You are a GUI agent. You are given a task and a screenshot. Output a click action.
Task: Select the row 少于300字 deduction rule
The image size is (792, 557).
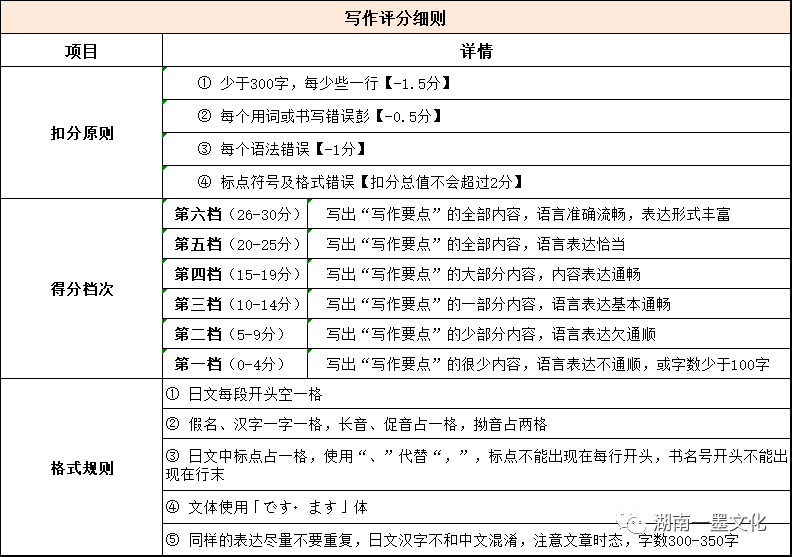click(x=476, y=83)
